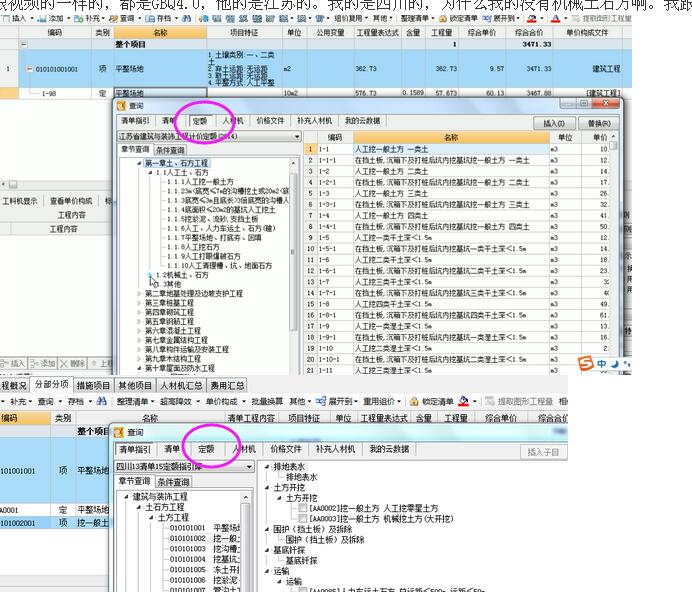Click the 存档 icon in the upper toolbar

pyautogui.click(x=150, y=19)
